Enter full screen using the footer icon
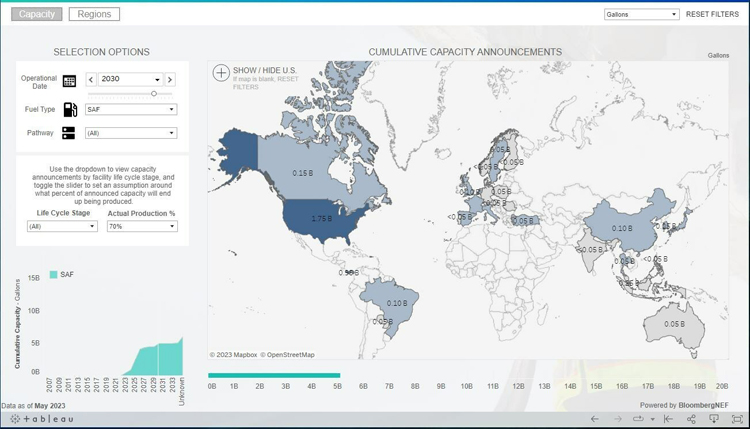750x429 pixels. point(737,419)
